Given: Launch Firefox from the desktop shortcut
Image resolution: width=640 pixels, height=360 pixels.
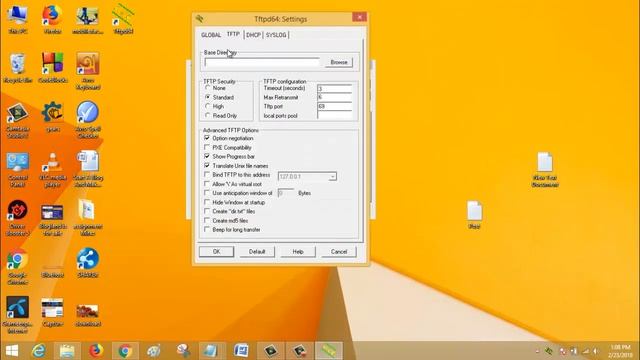Looking at the screenshot, I should click(52, 19).
